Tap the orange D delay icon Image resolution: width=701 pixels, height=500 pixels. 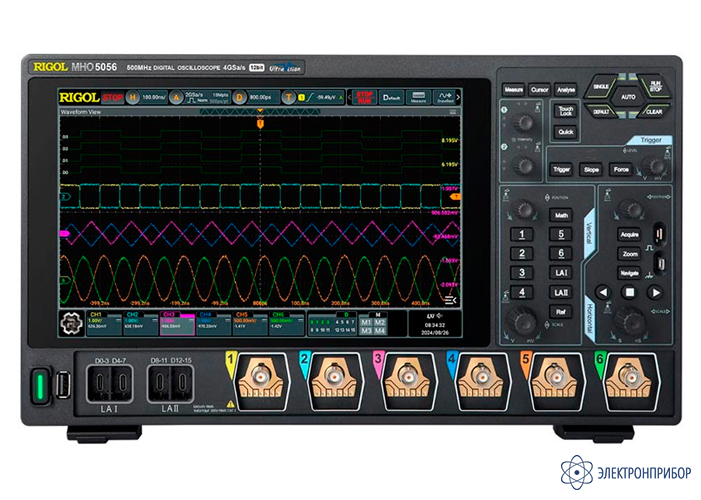pyautogui.click(x=240, y=97)
